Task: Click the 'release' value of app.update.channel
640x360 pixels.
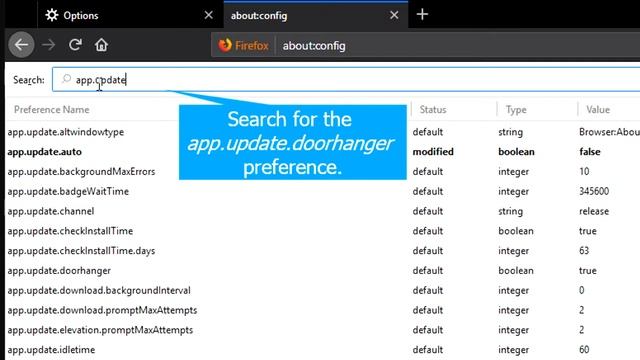Action: tap(593, 211)
